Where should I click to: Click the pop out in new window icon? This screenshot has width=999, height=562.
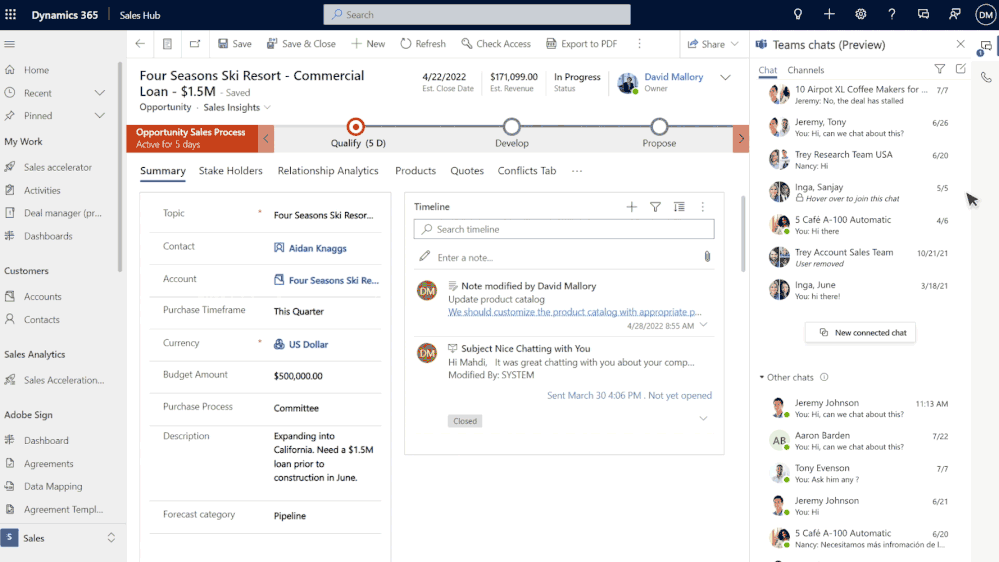tap(195, 43)
